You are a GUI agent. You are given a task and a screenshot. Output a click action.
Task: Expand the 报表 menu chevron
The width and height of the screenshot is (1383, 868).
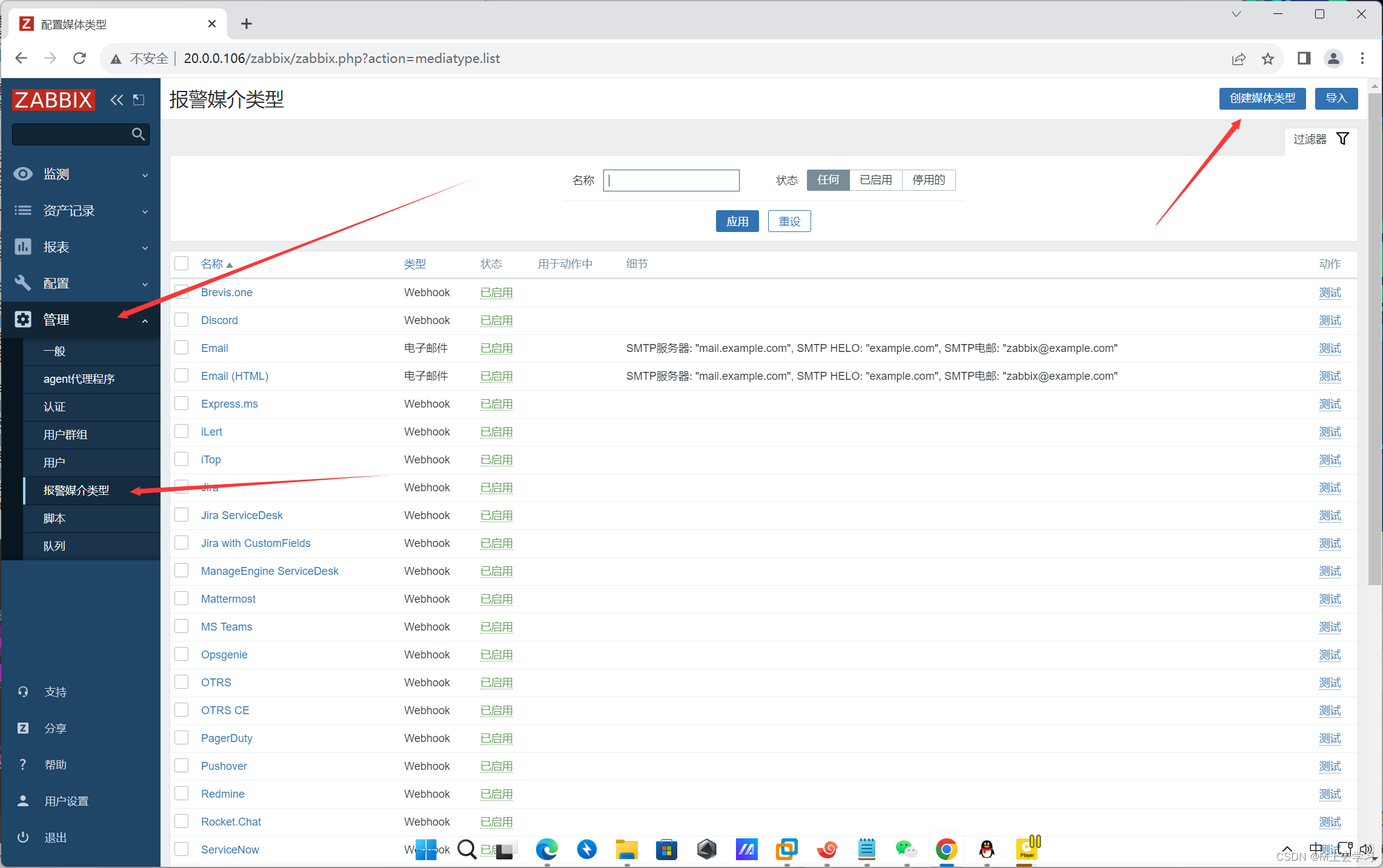(145, 248)
